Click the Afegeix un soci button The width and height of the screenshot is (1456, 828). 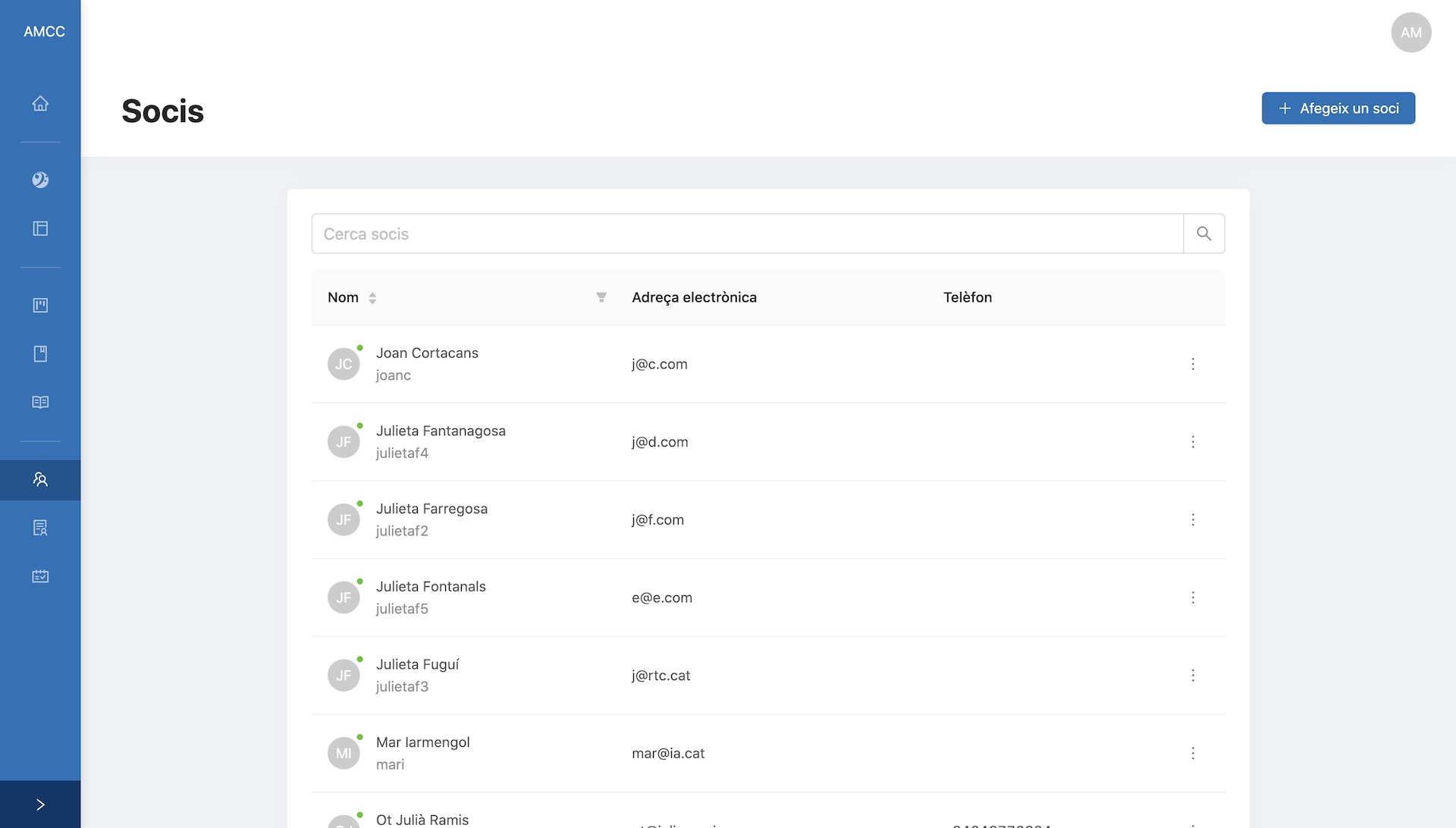point(1338,108)
